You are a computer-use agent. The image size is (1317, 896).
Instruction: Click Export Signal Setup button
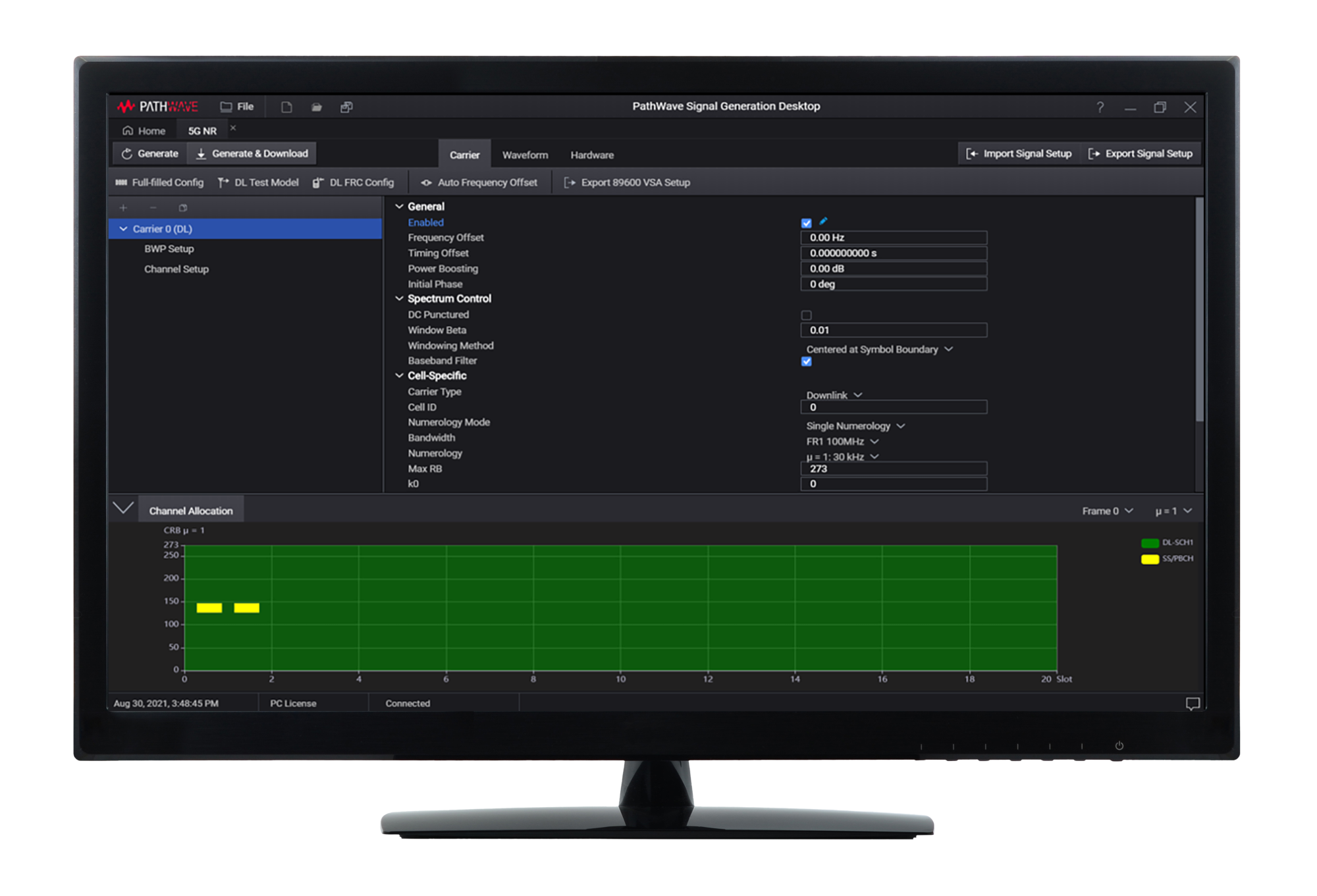tap(1141, 153)
